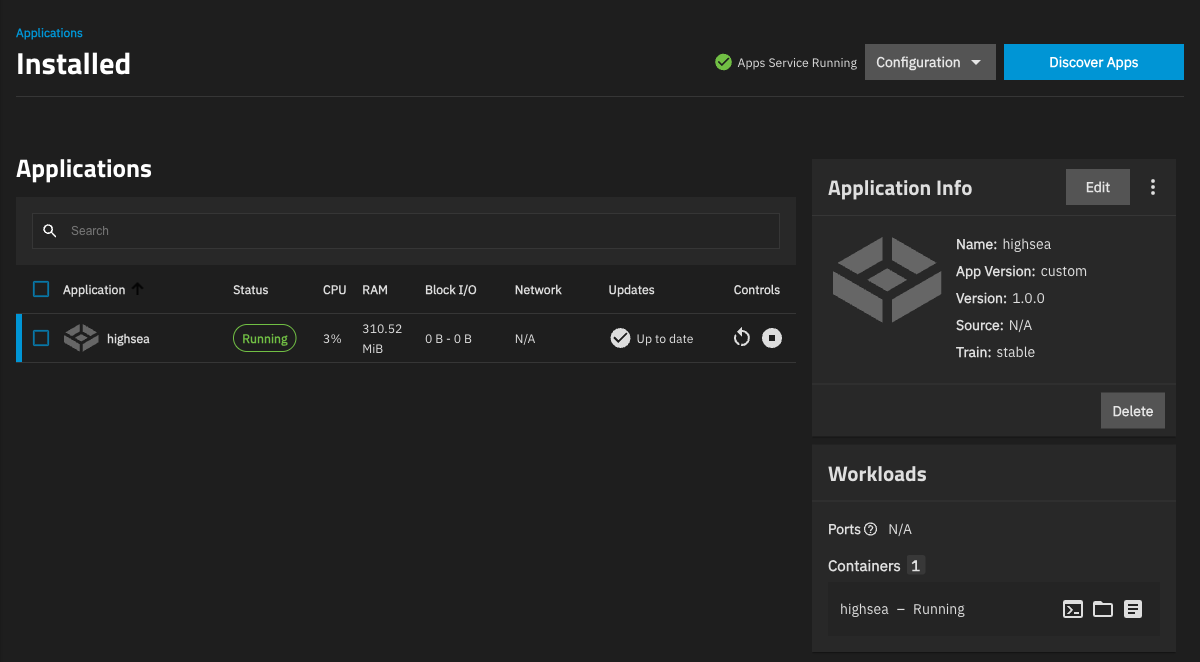The width and height of the screenshot is (1200, 662).
Task: Click the large app logo in Application Info
Action: tap(887, 279)
